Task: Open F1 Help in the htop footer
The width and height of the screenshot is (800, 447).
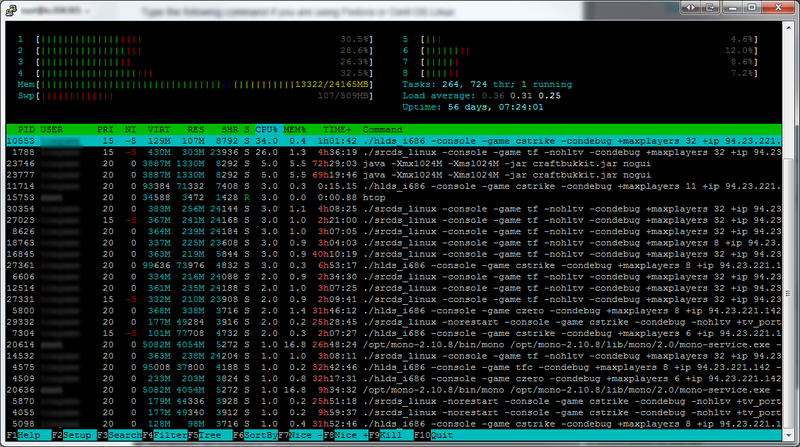Action: click(29, 435)
